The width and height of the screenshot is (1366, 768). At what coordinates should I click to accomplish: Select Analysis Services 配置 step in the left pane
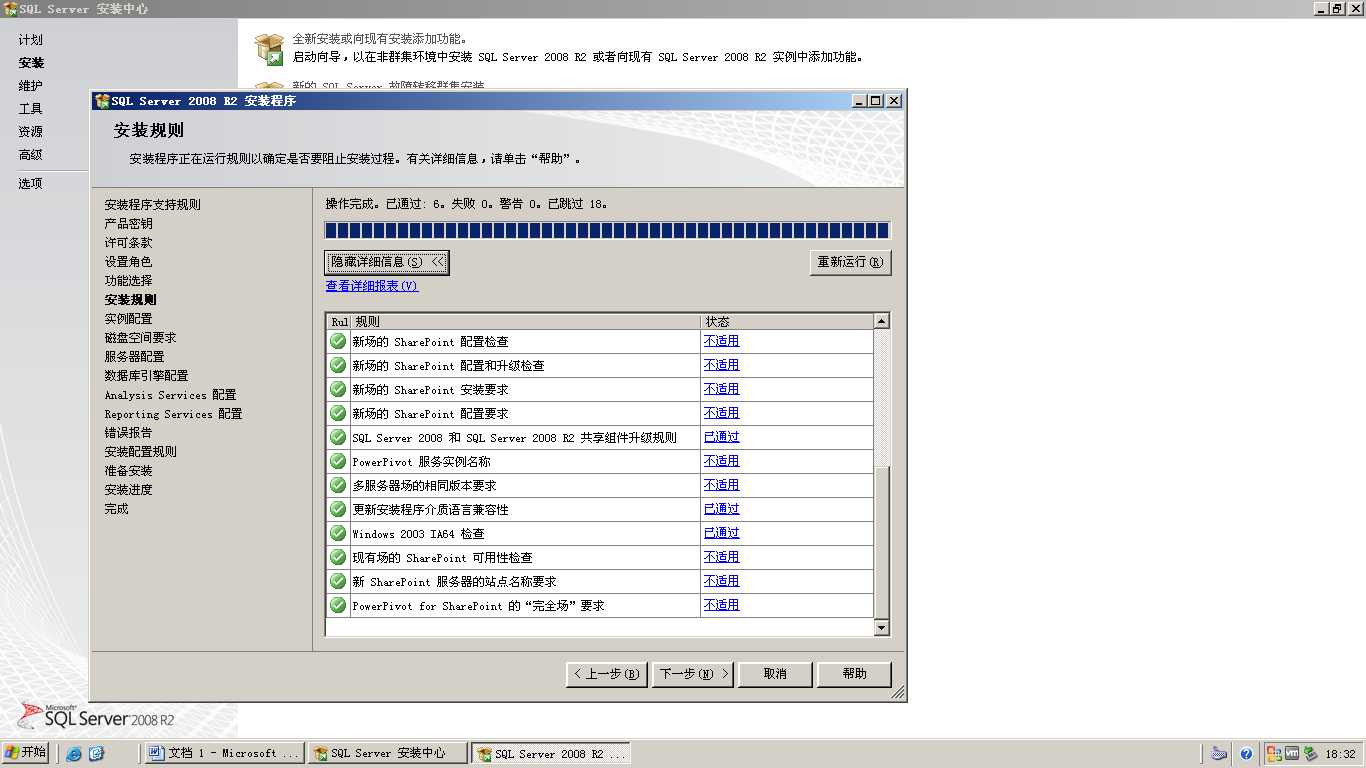pyautogui.click(x=171, y=395)
